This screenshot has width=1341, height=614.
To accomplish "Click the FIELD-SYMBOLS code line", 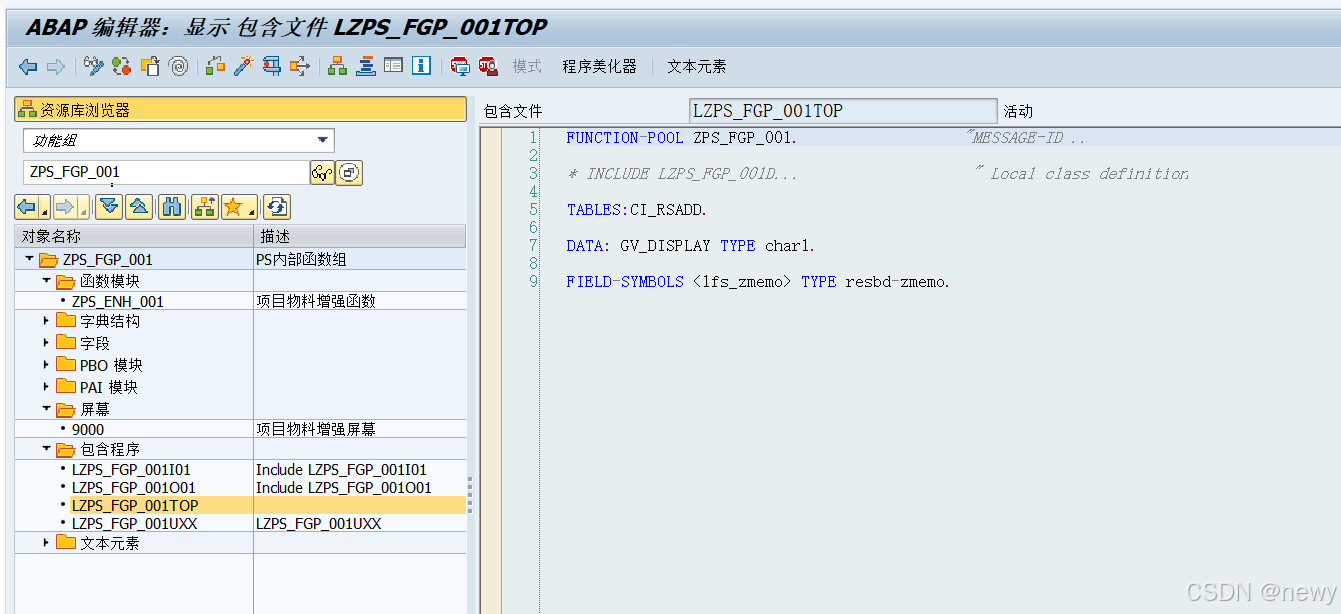I will coord(758,282).
